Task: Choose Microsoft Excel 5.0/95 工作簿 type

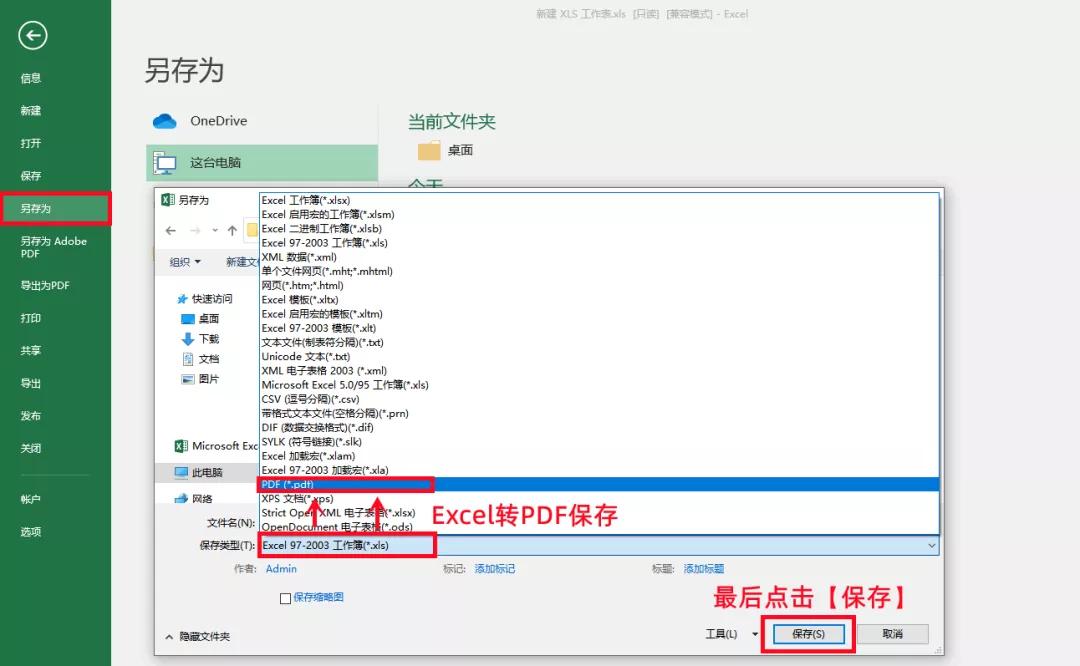Action: [x=599, y=385]
